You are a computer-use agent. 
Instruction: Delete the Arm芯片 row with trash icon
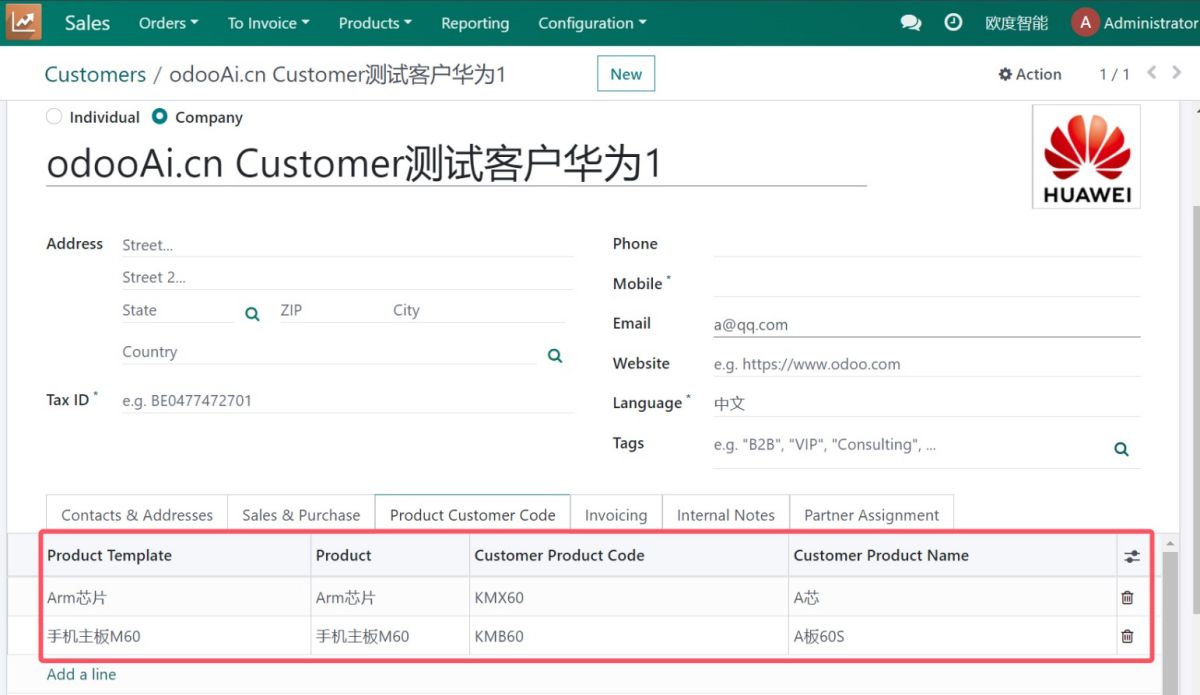pos(1127,597)
